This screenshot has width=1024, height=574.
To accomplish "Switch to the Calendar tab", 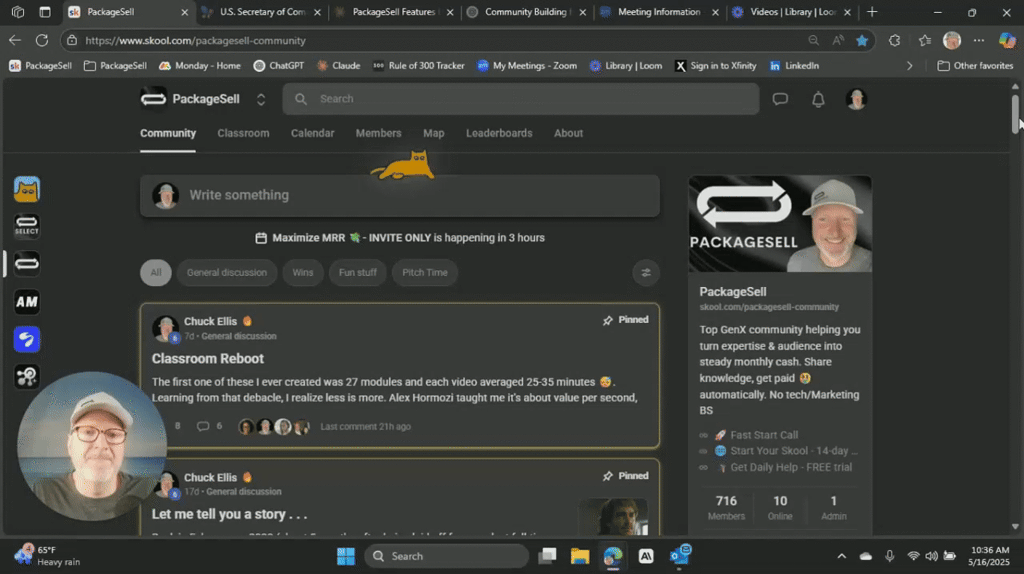I will pos(312,133).
